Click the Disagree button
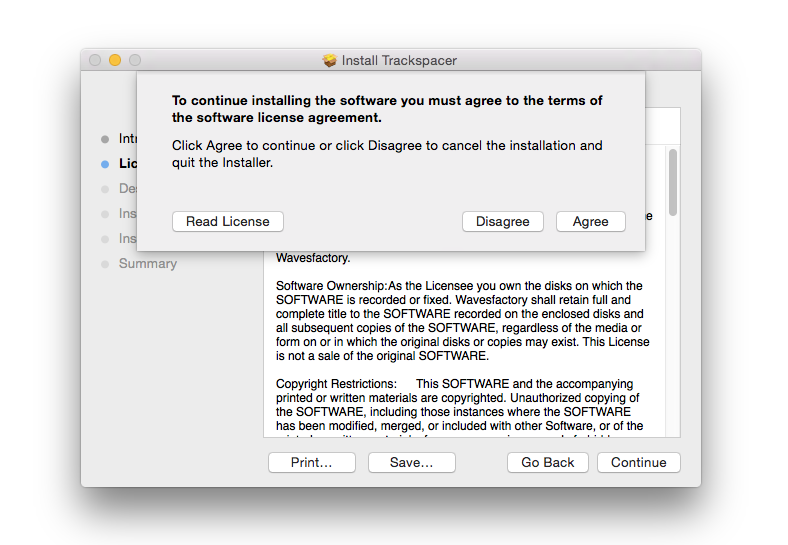The width and height of the screenshot is (788, 545). pos(503,222)
